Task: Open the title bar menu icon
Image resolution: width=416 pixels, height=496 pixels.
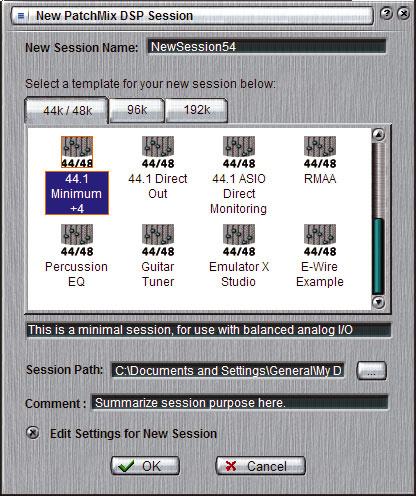Action: point(21,16)
